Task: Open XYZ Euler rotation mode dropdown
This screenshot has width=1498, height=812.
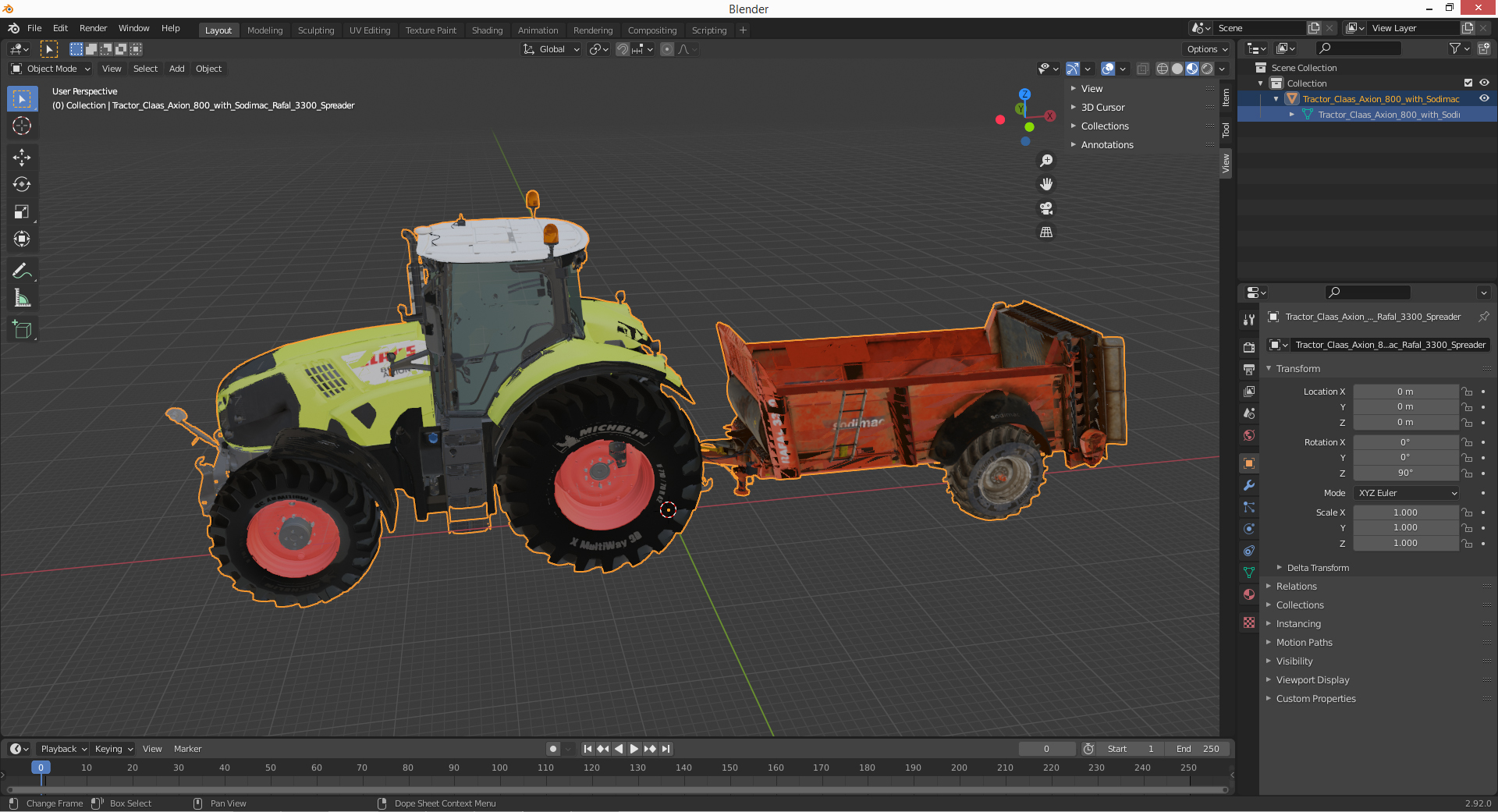Action: point(1407,493)
